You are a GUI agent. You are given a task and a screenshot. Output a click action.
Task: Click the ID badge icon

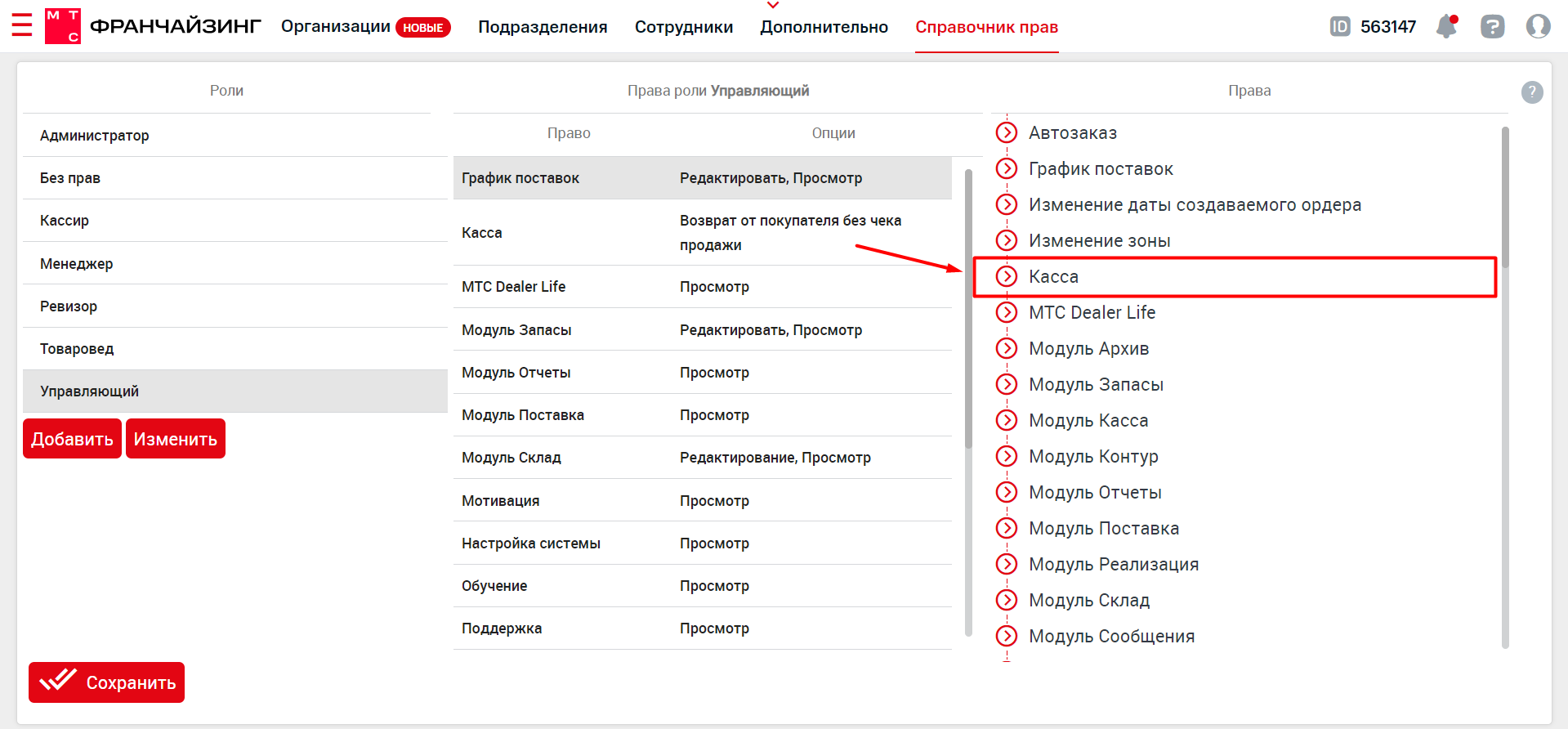(1340, 27)
